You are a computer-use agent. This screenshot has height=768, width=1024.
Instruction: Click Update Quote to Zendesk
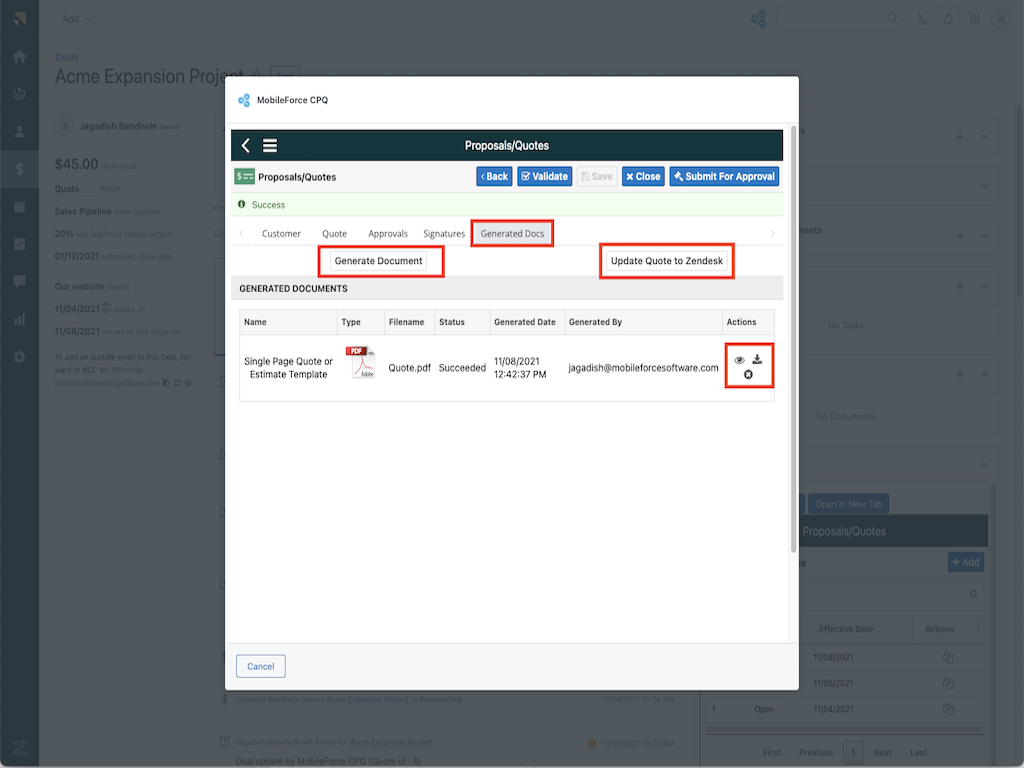point(667,261)
